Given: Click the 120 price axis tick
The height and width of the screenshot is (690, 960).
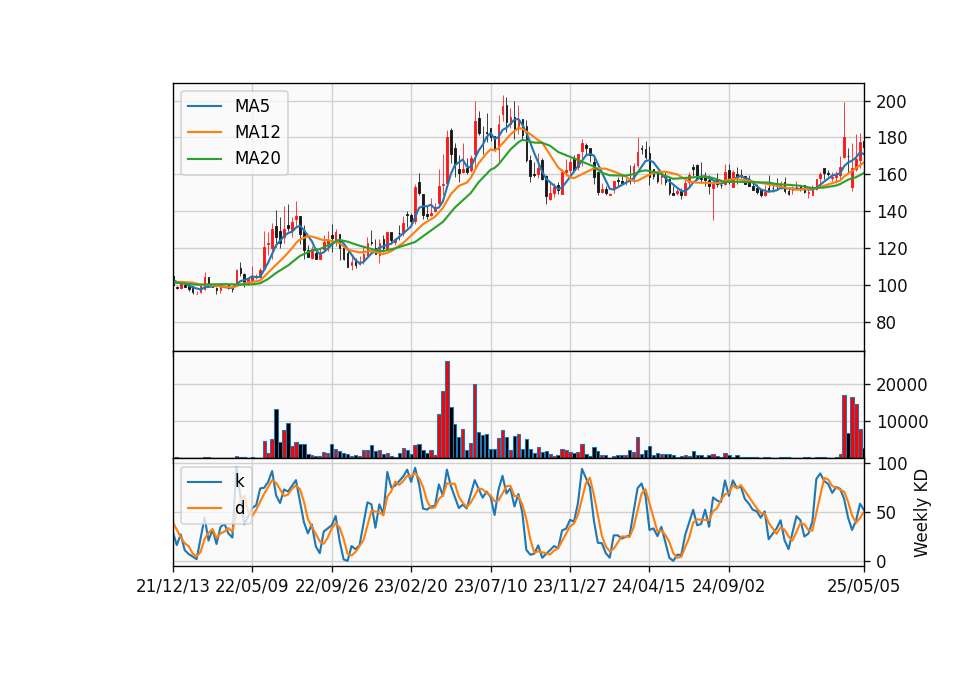Looking at the screenshot, I should coord(891,249).
